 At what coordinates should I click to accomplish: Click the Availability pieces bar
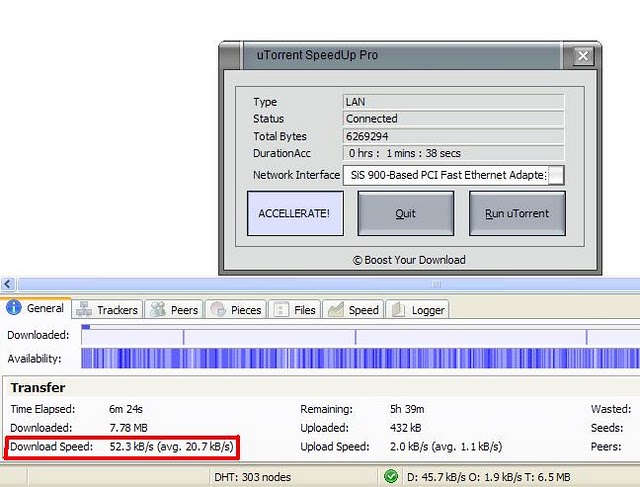(360, 358)
